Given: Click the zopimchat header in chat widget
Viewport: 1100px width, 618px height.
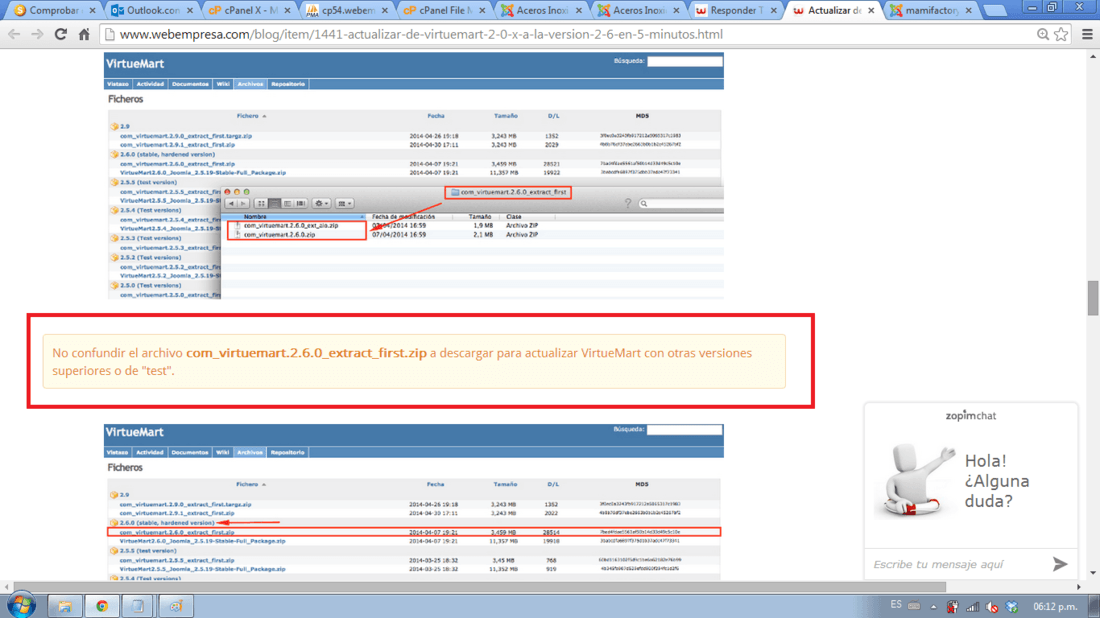Looking at the screenshot, I should tap(971, 415).
